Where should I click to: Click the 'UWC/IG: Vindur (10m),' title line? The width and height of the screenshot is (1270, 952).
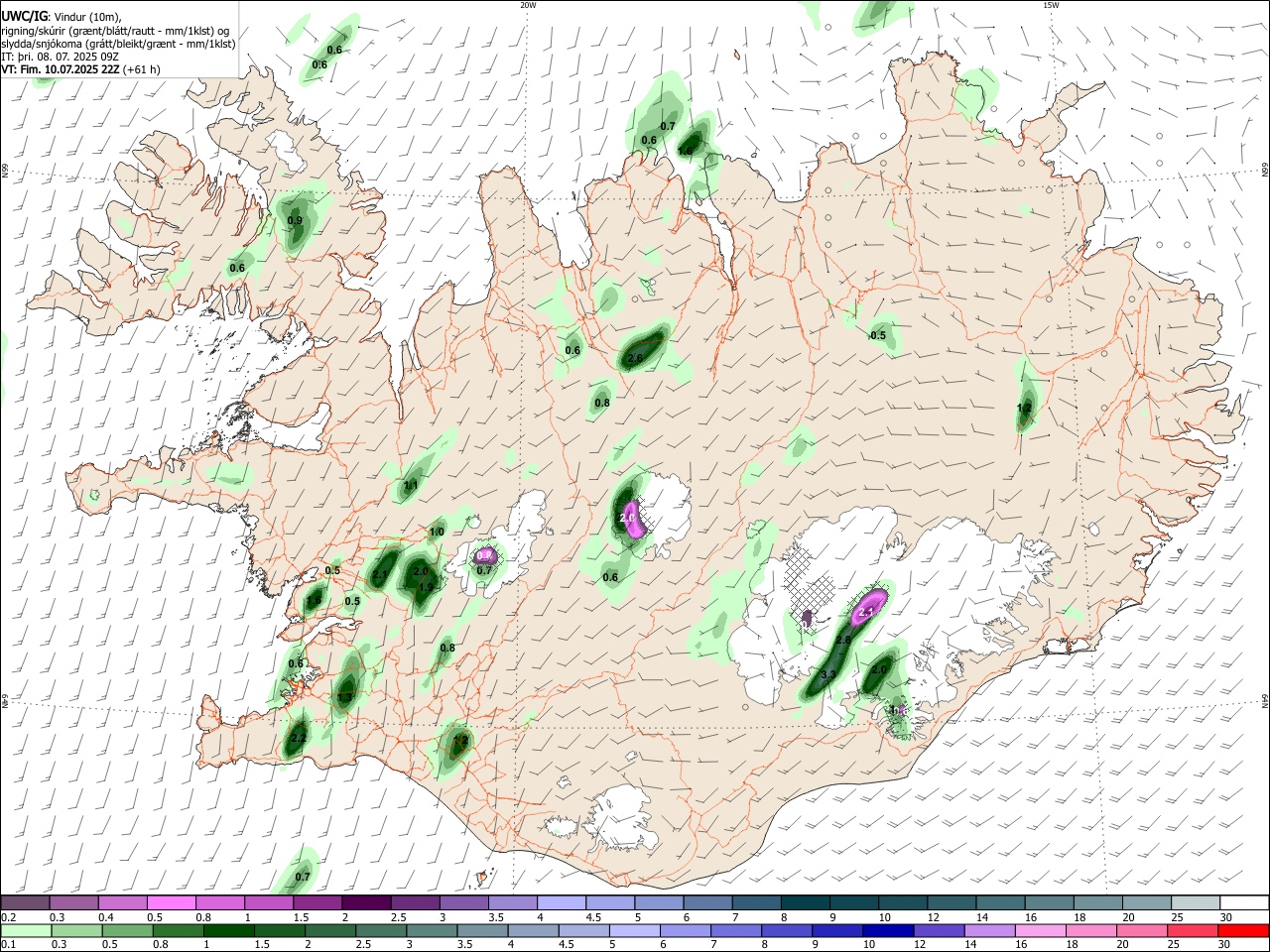coord(62,17)
